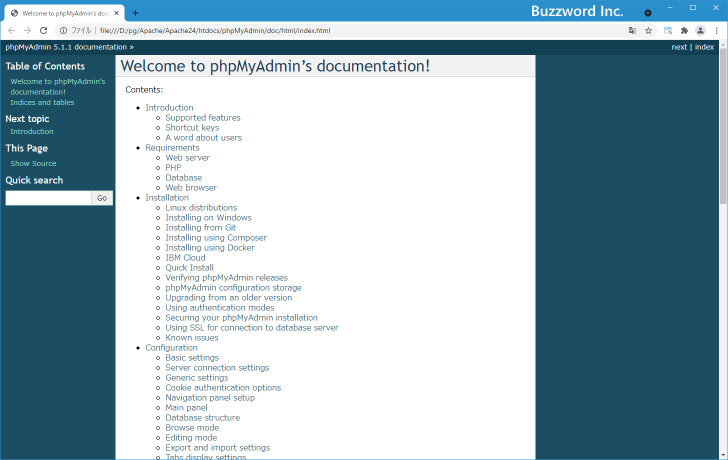
Task: Open 'Server connection settings' link
Action: click(217, 368)
